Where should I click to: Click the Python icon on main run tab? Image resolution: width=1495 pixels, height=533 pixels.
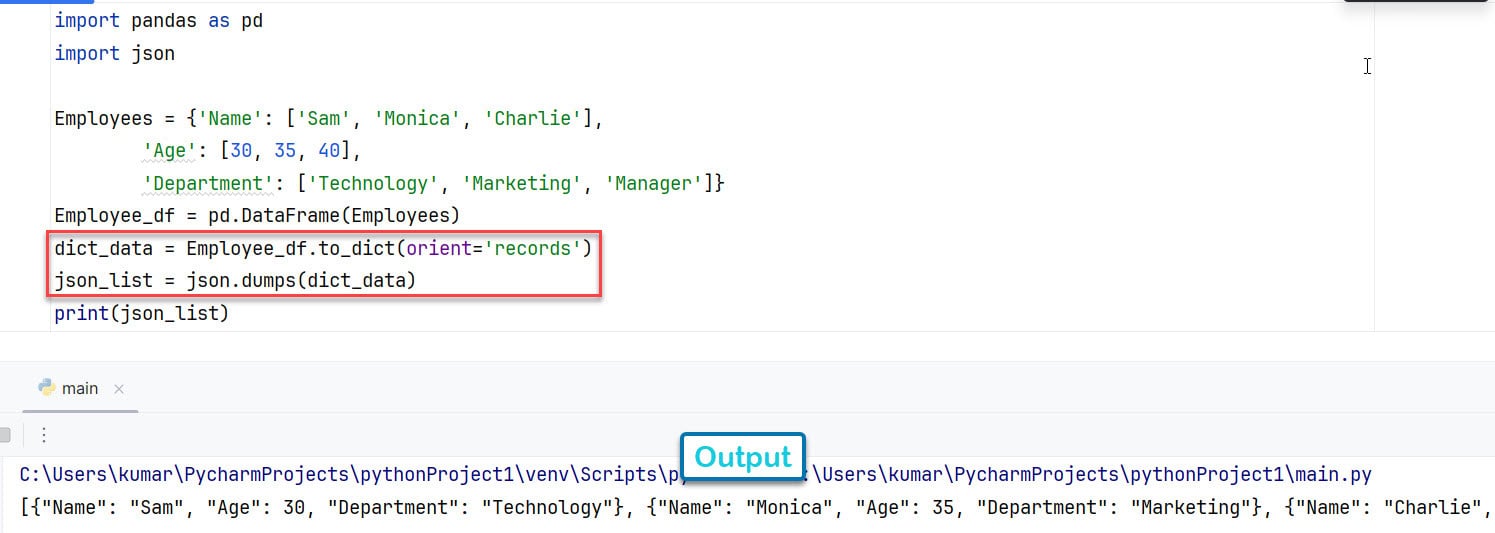pyautogui.click(x=46, y=388)
